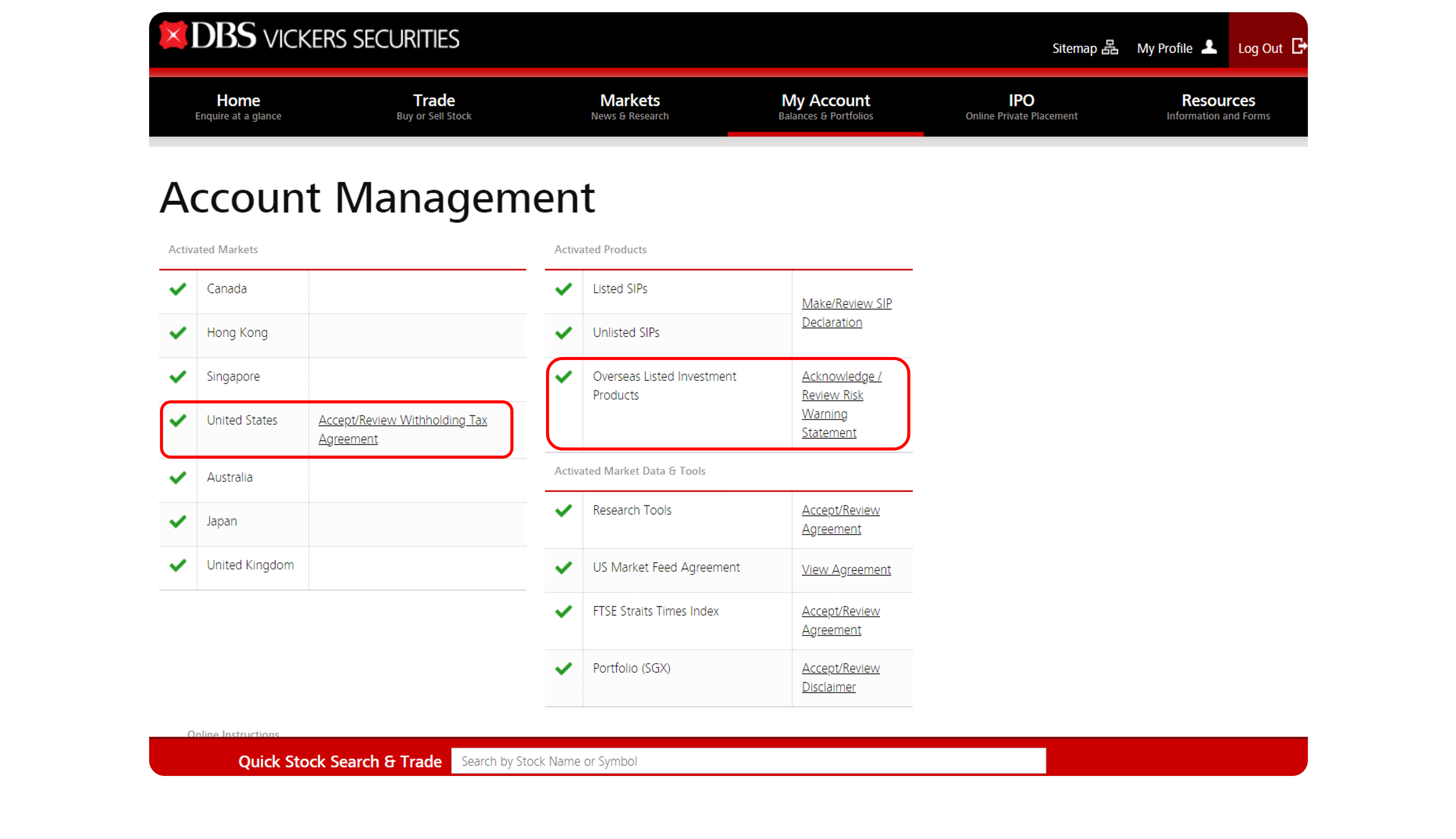Click the Japan market text
This screenshot has height=839, width=1456.
tap(222, 521)
